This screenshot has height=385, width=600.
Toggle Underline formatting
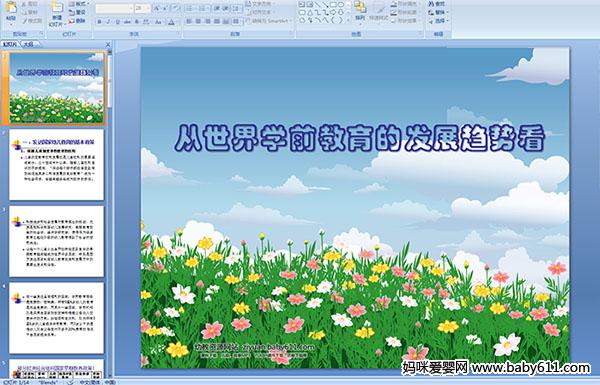[117, 22]
